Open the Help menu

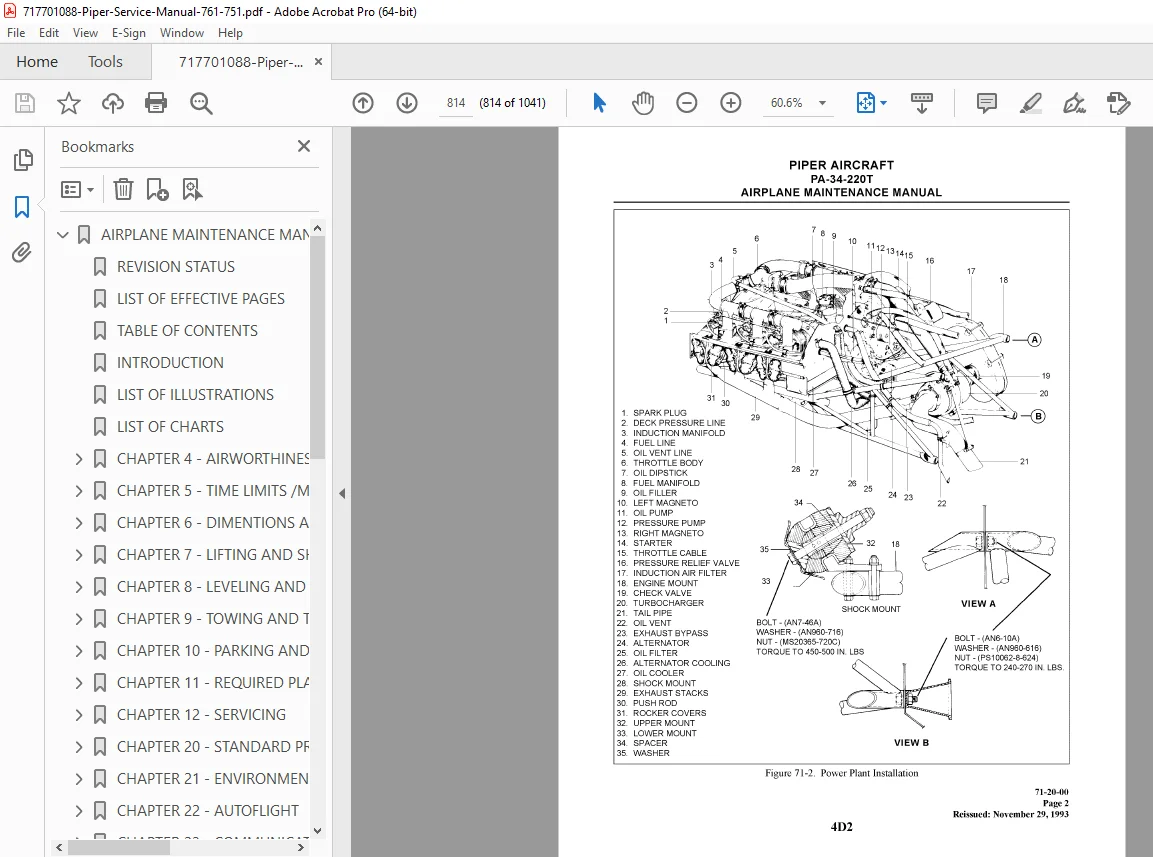230,33
